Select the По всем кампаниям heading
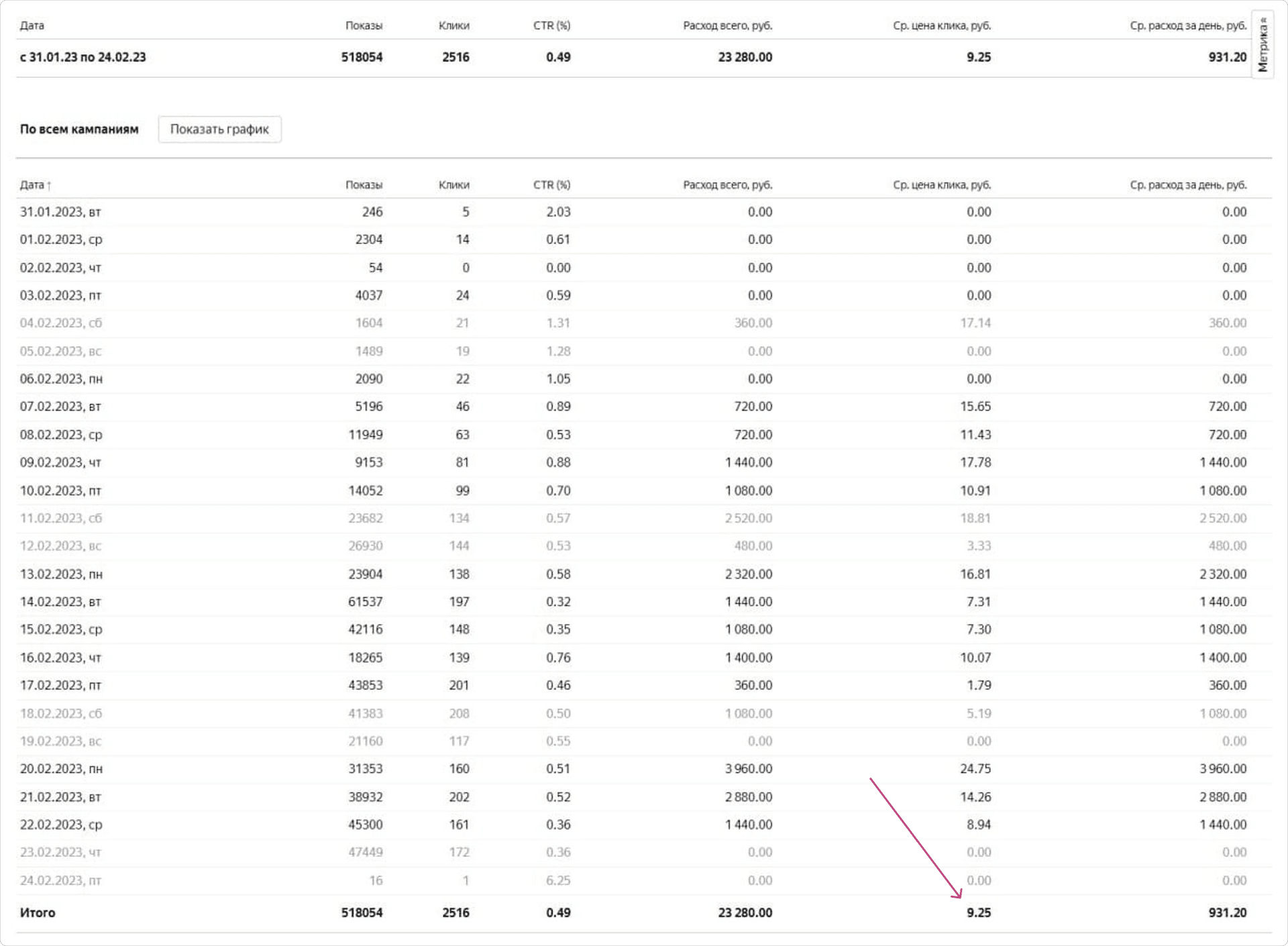The image size is (1288, 946). pyautogui.click(x=79, y=129)
